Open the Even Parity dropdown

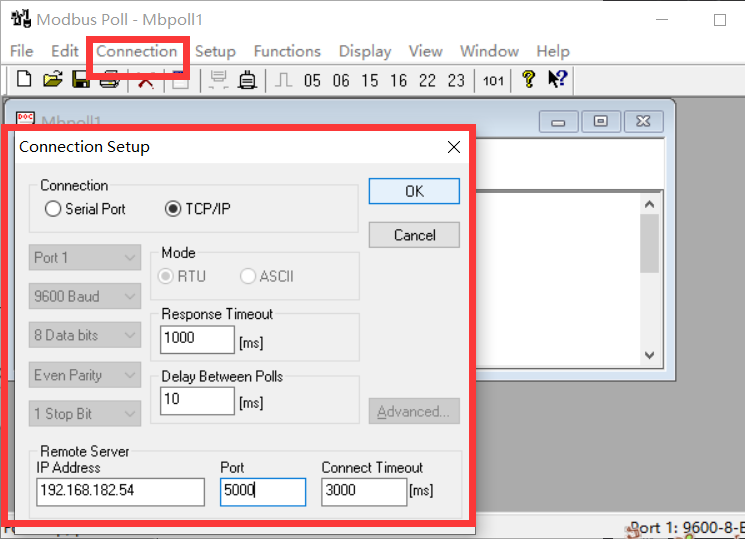point(85,375)
